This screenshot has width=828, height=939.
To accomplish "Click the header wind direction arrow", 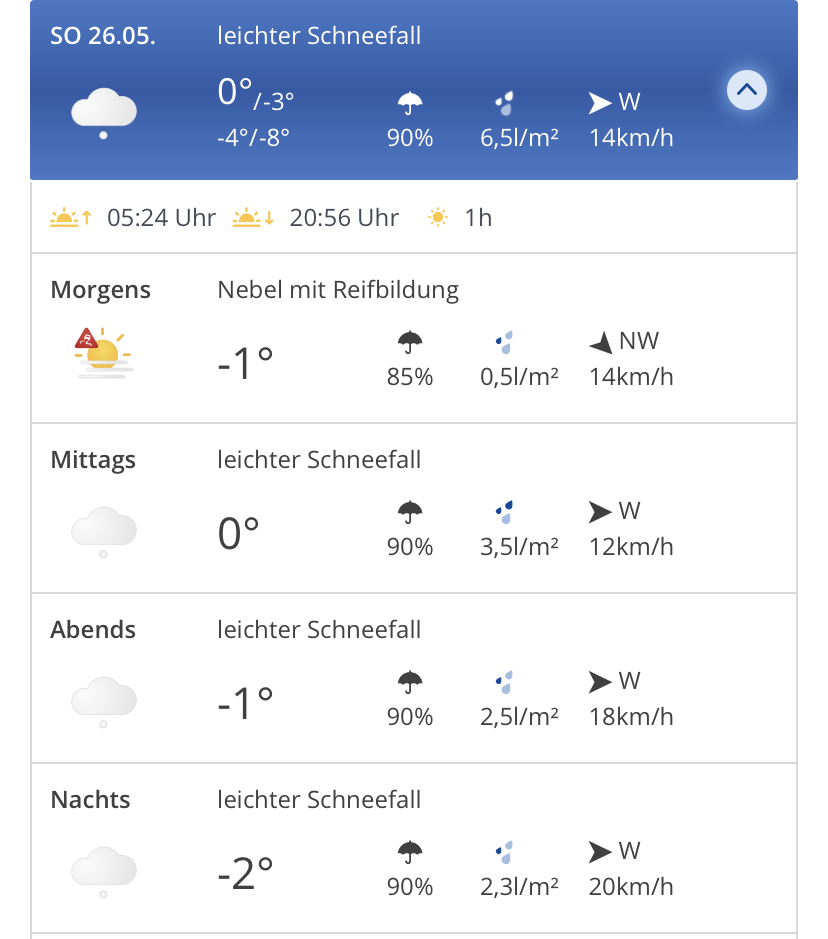I will click(600, 102).
